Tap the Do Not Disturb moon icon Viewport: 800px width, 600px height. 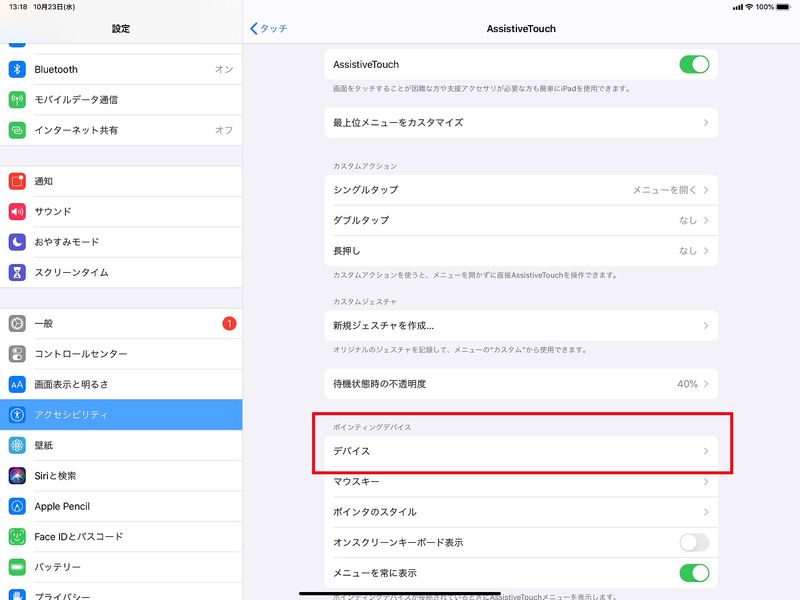[x=17, y=242]
